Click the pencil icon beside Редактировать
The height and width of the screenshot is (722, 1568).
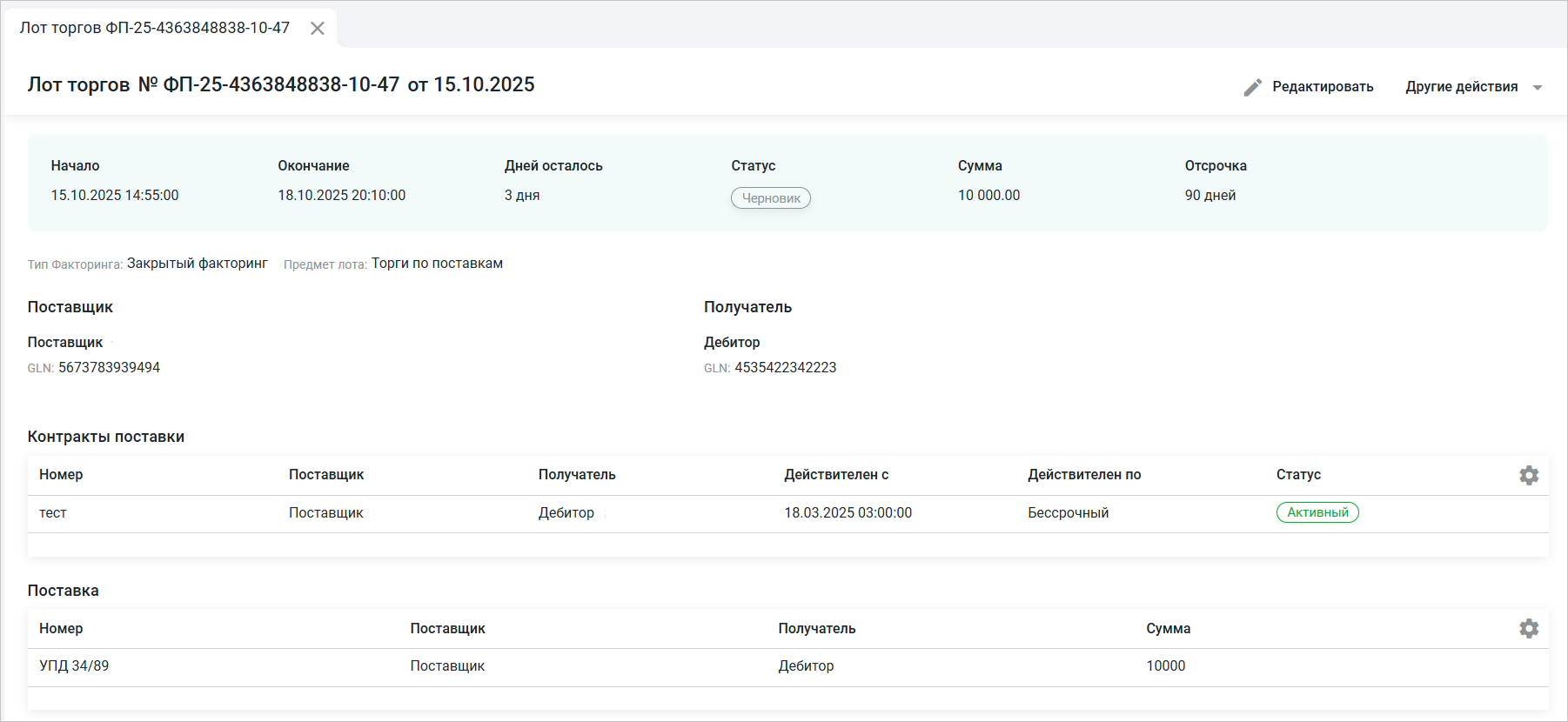click(x=1252, y=87)
